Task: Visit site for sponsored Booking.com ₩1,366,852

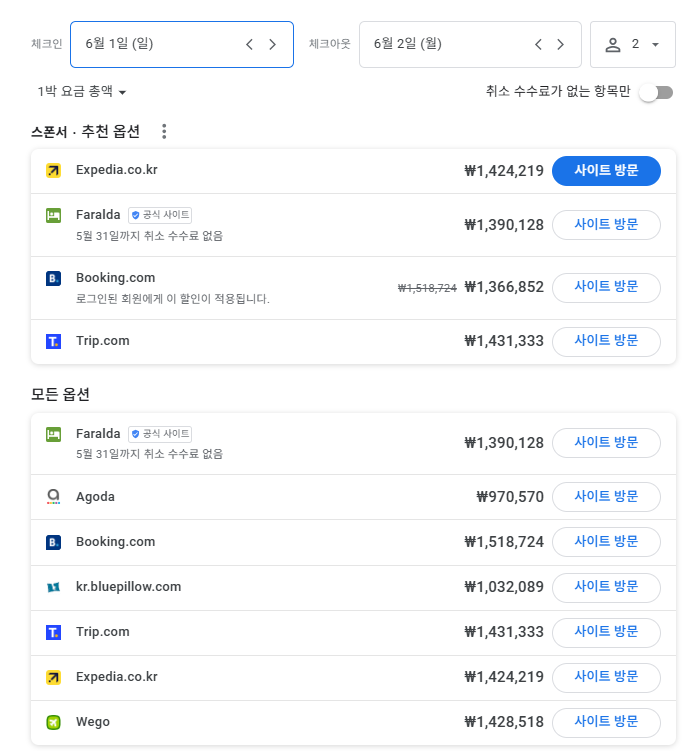Action: click(x=606, y=287)
